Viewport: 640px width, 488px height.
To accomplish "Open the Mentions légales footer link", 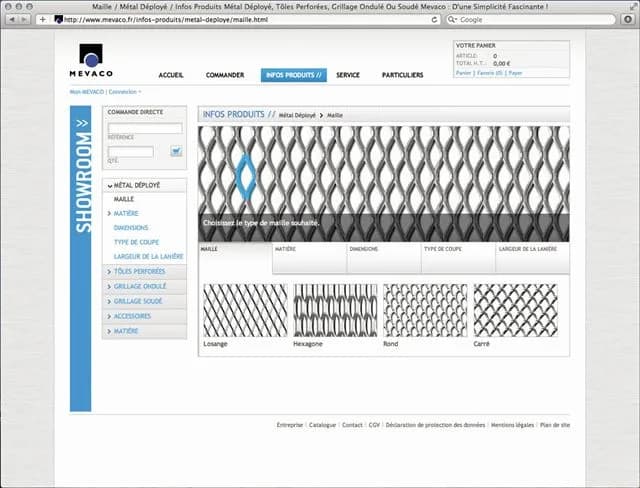I will click(512, 425).
